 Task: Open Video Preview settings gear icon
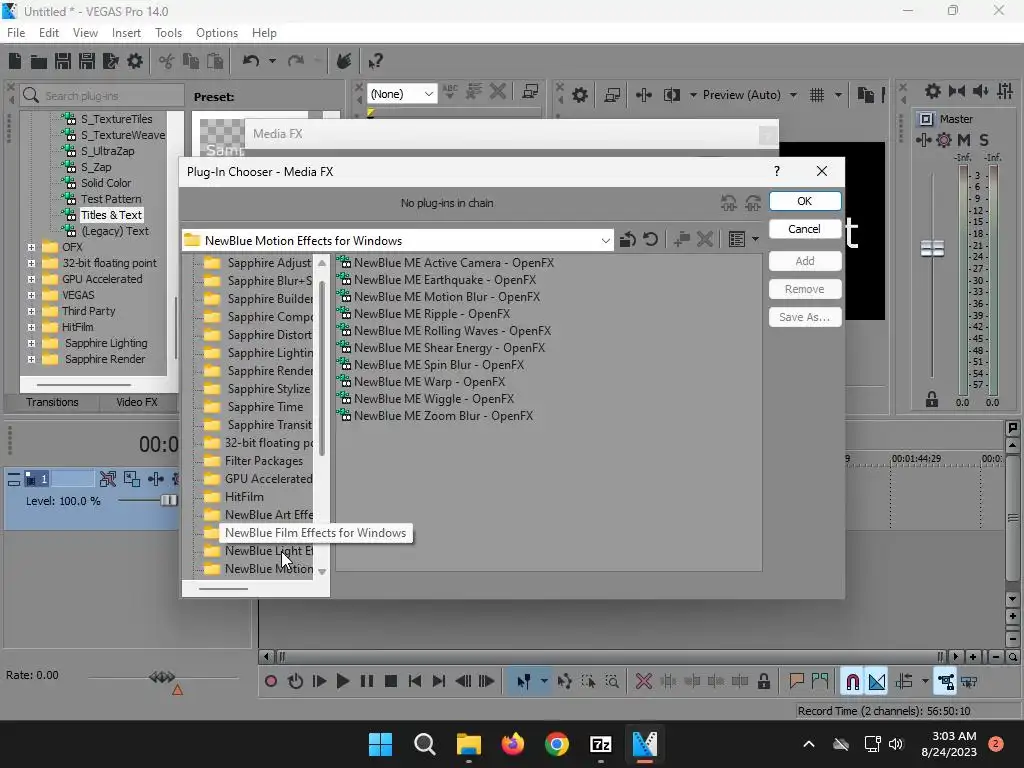(x=579, y=95)
